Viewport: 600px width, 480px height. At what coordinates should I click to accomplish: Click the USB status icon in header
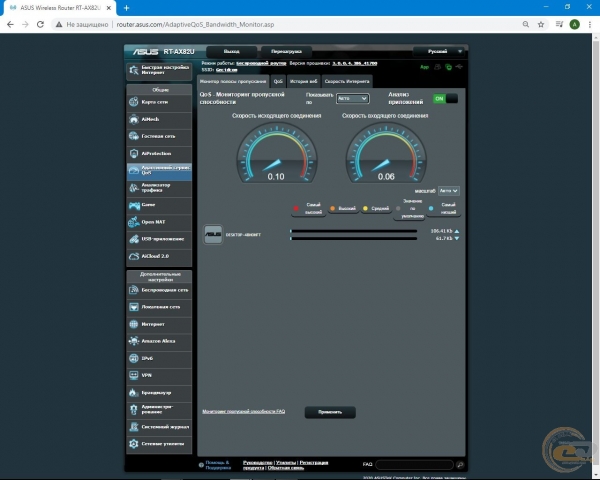tap(459, 67)
